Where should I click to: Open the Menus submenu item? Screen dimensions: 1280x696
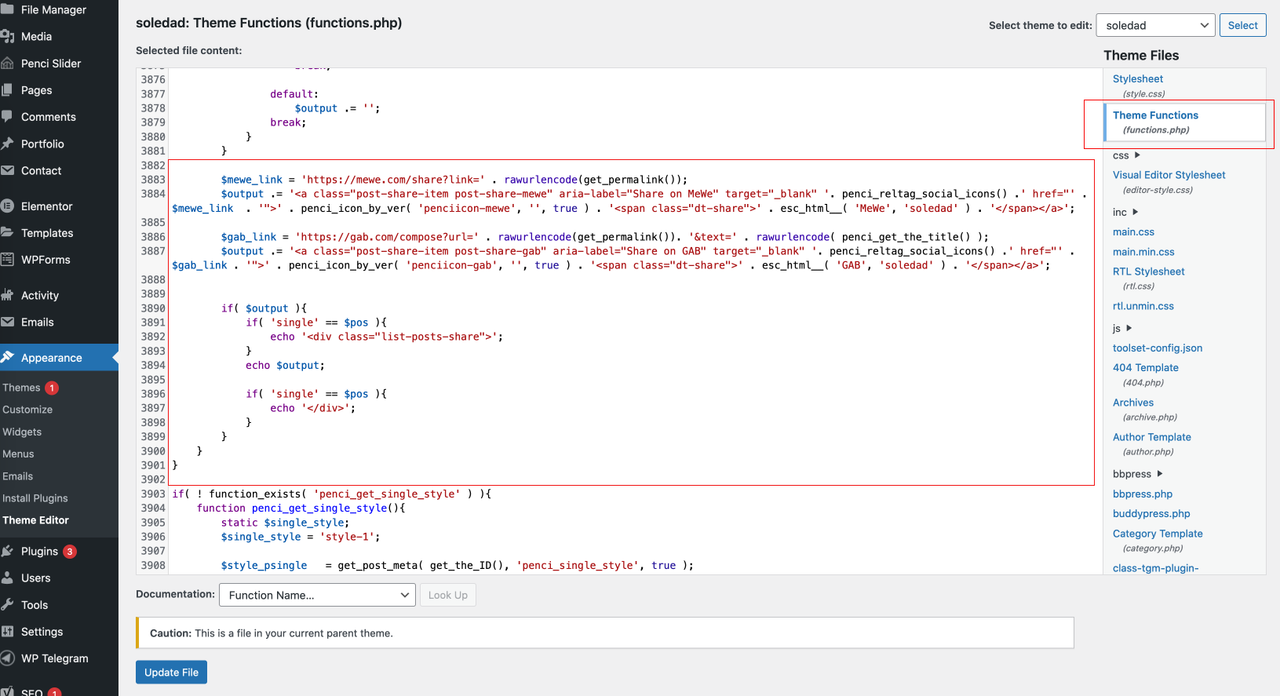tap(18, 454)
